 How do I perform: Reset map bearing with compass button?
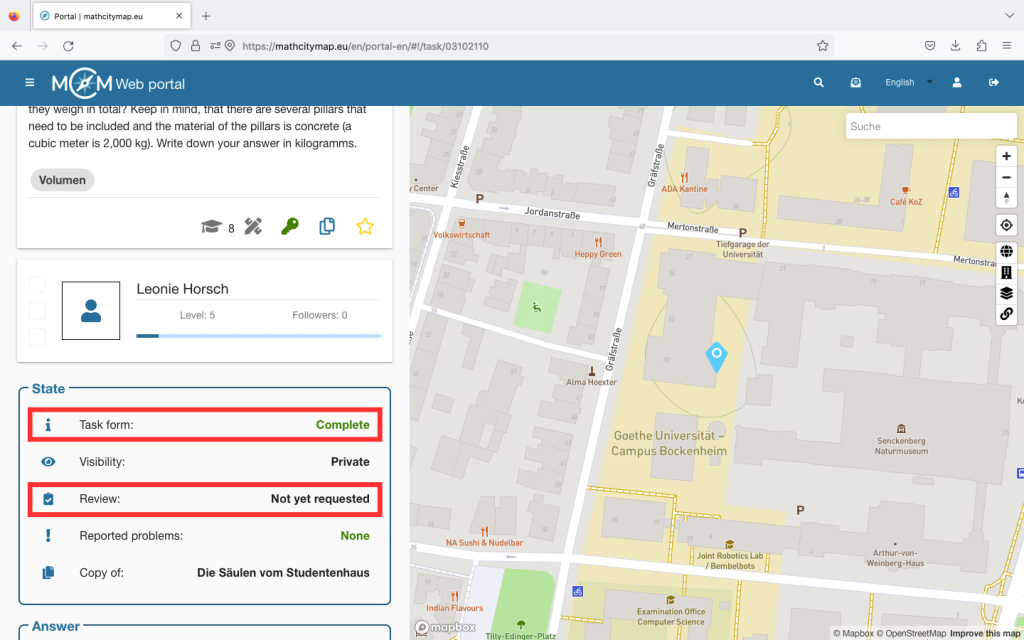[x=1006, y=198]
